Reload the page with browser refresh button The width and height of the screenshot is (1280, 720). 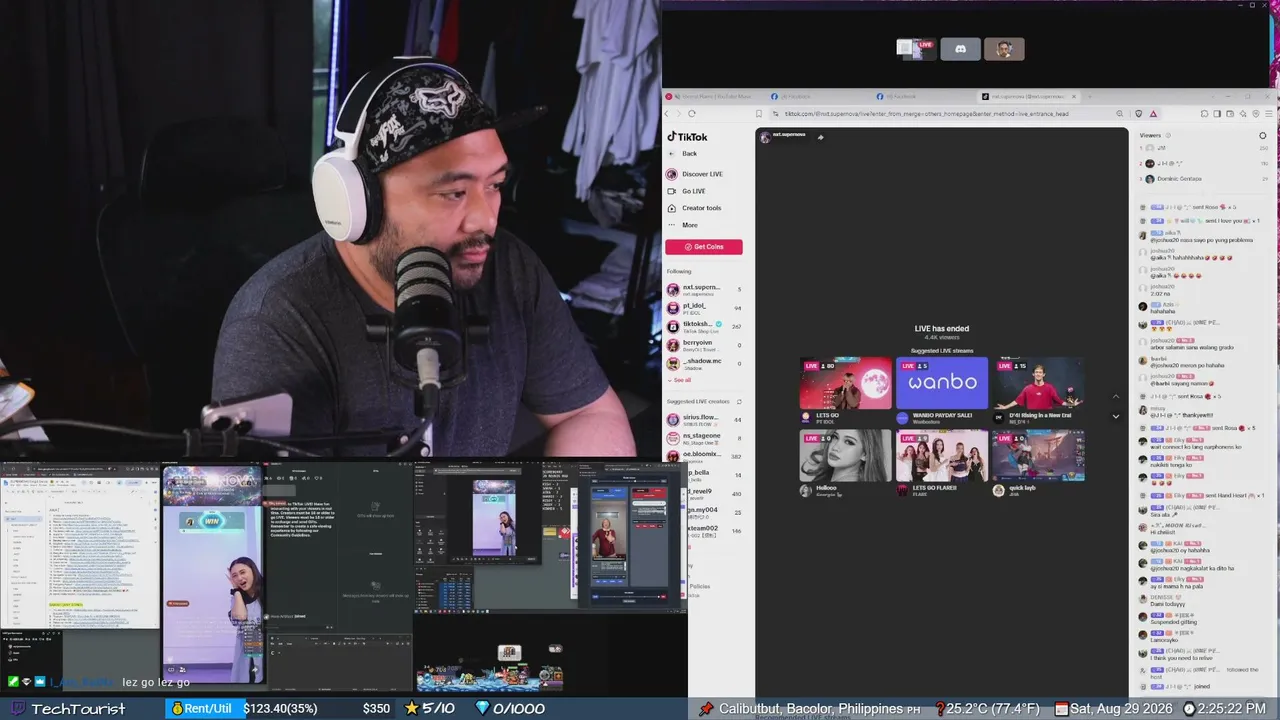pos(691,114)
